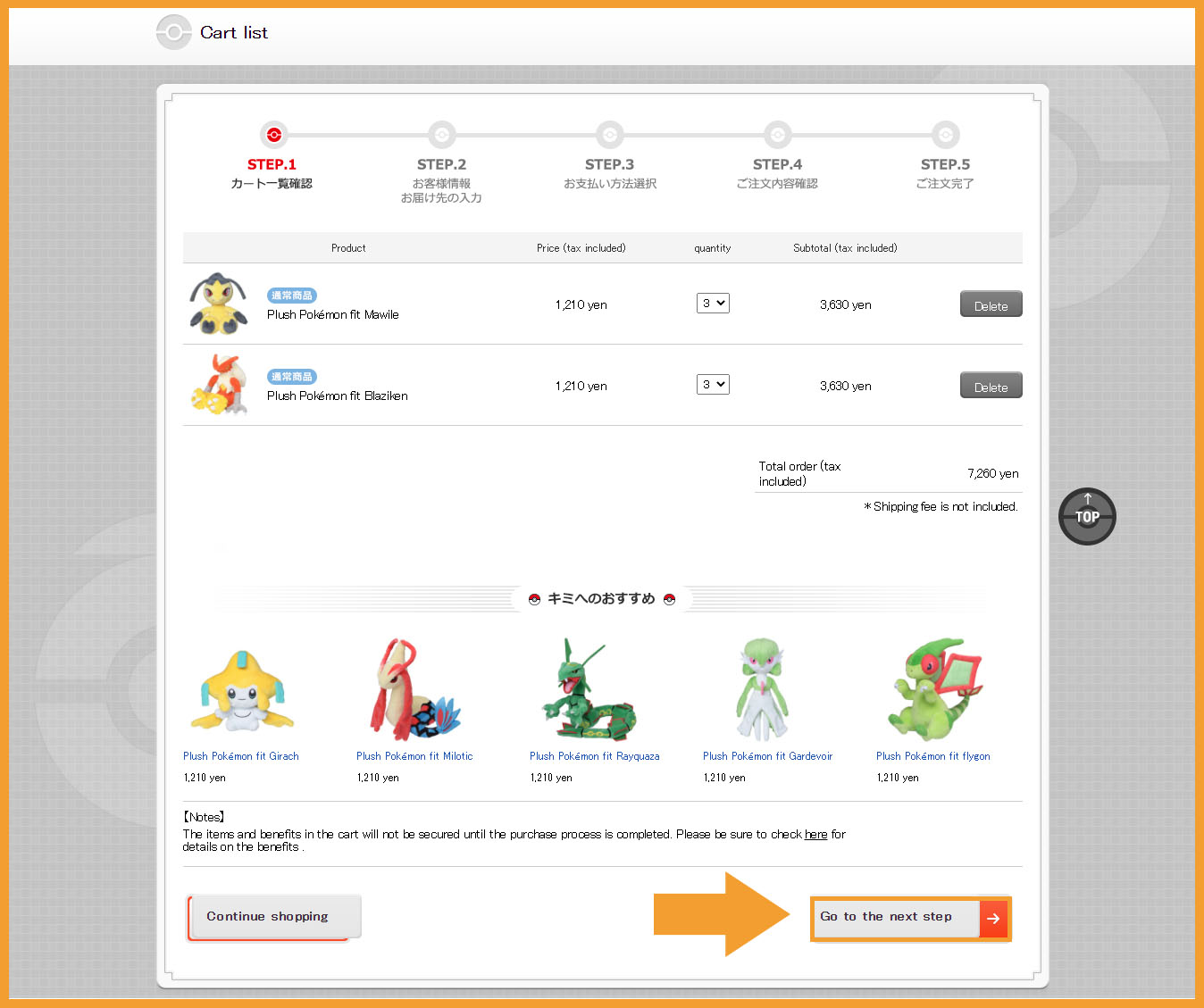
Task: Click the Jirachi plush recommendation image
Action: [x=241, y=691]
